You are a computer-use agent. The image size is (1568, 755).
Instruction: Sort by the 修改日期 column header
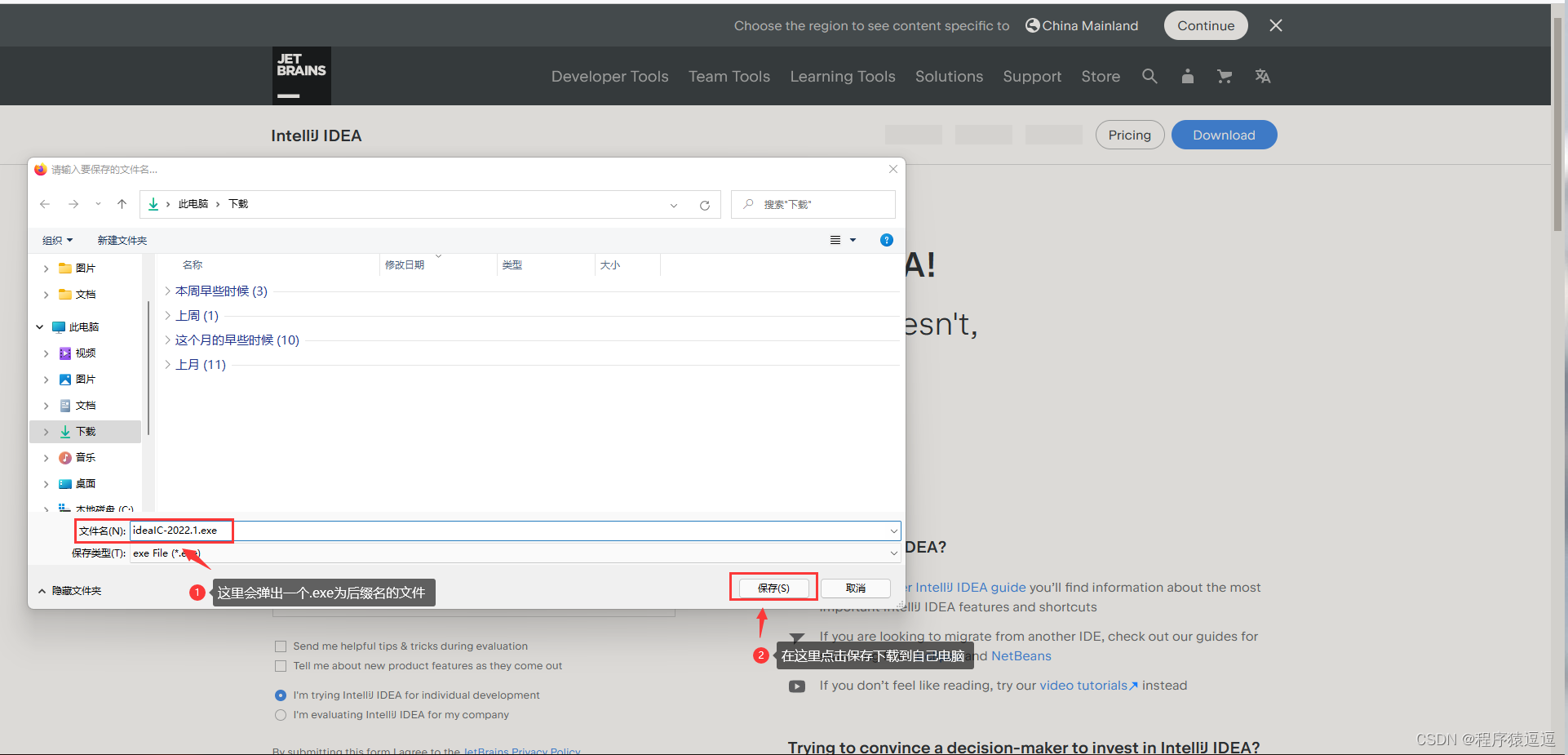(x=405, y=264)
